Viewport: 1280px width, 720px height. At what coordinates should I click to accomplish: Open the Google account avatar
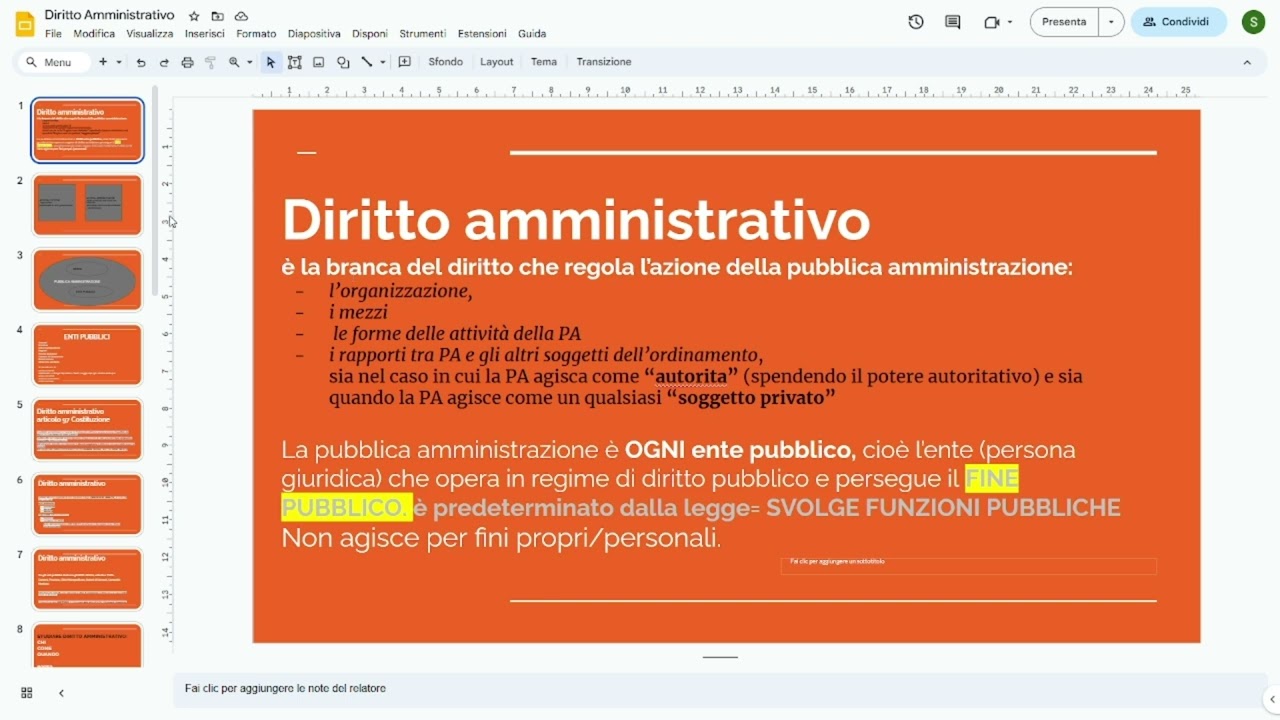[1253, 22]
